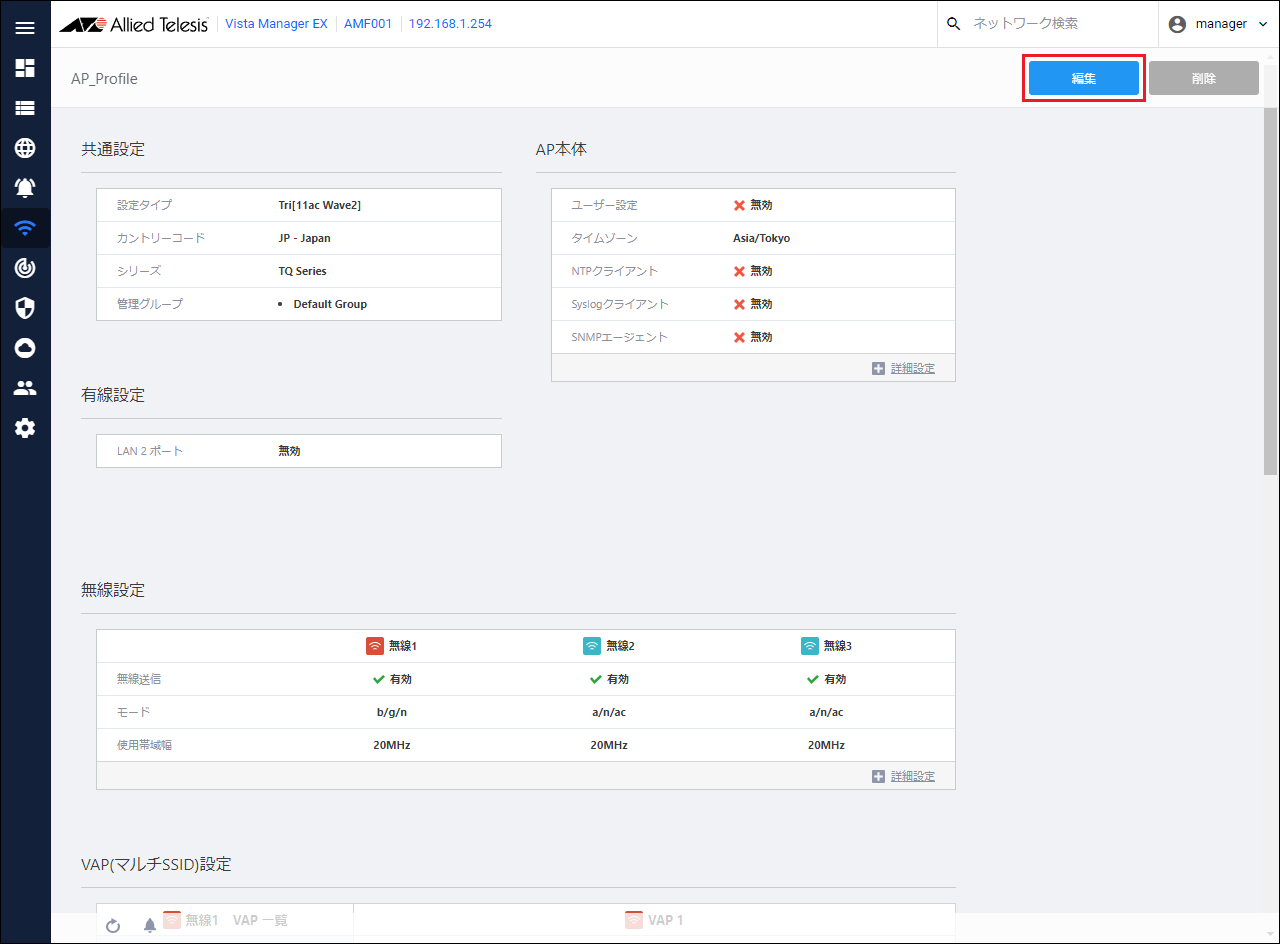Open the asset list icon in sidebar

[25, 108]
